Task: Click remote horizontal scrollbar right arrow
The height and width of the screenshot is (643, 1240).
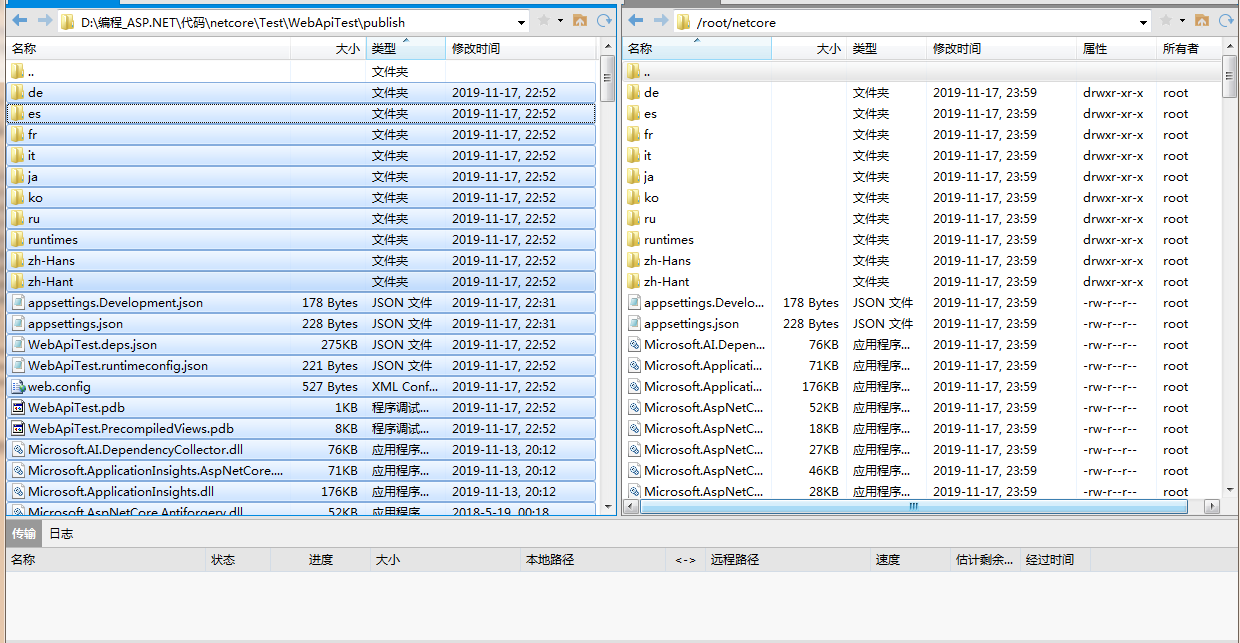Action: (1213, 507)
